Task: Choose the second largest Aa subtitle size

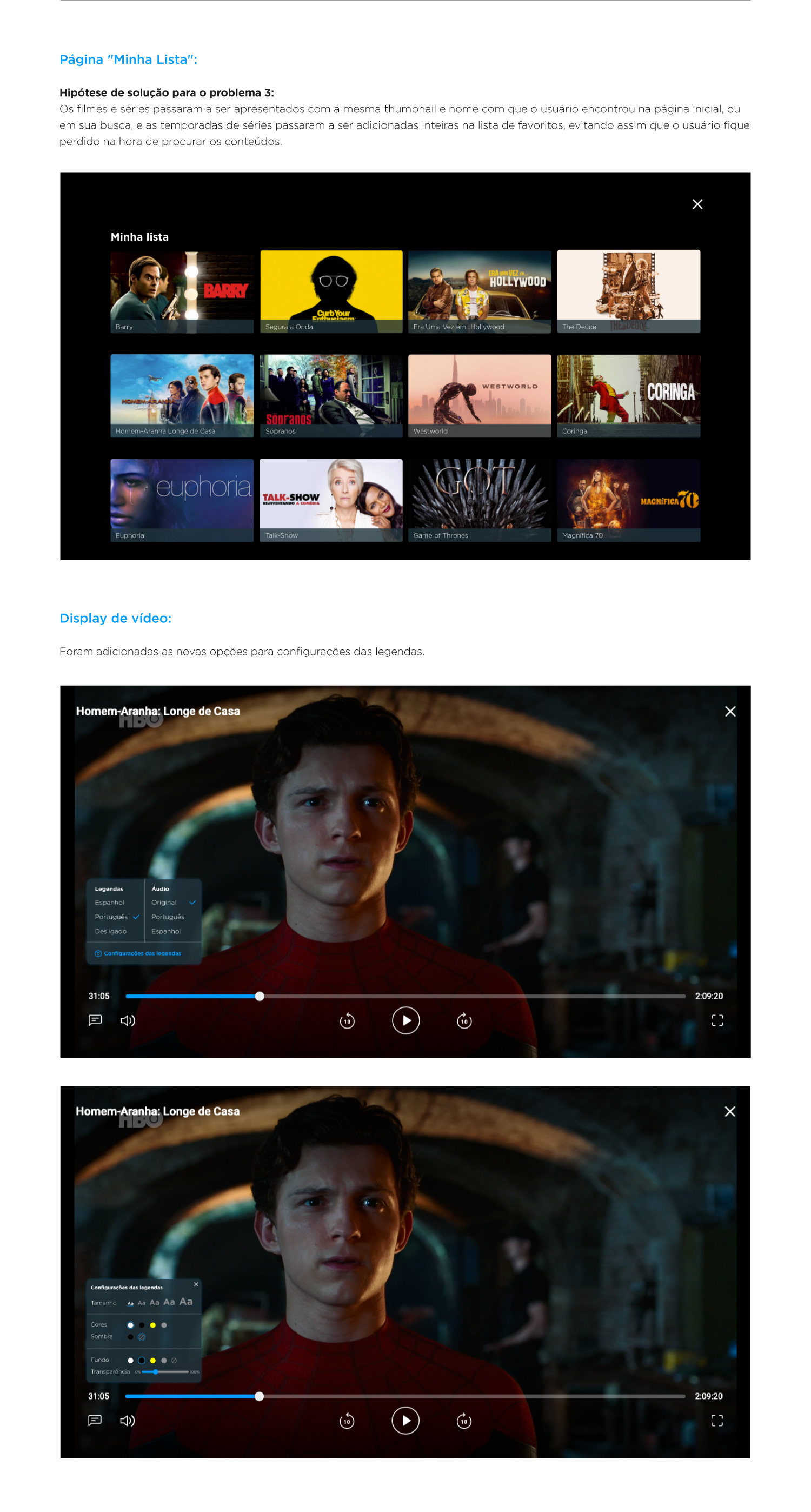Action: (x=170, y=1301)
